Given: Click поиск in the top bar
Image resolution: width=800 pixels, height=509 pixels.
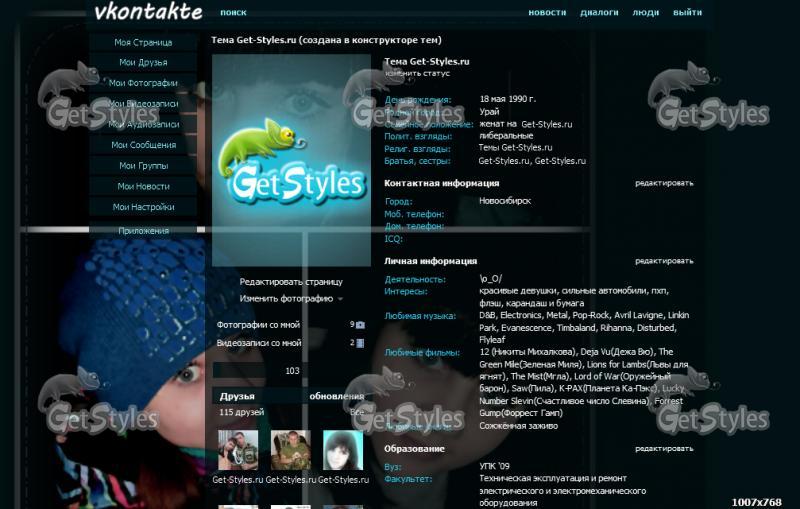Looking at the screenshot, I should pos(233,12).
